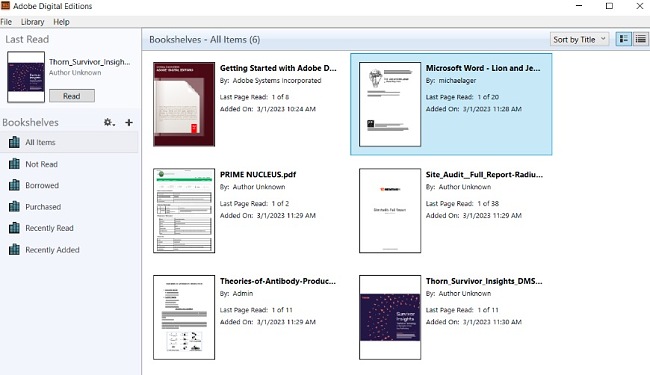Screen dimensions: 650x375
Task: Click 'Thorn_Survivor_Insigh...' title in Last Read
Action: (x=90, y=62)
